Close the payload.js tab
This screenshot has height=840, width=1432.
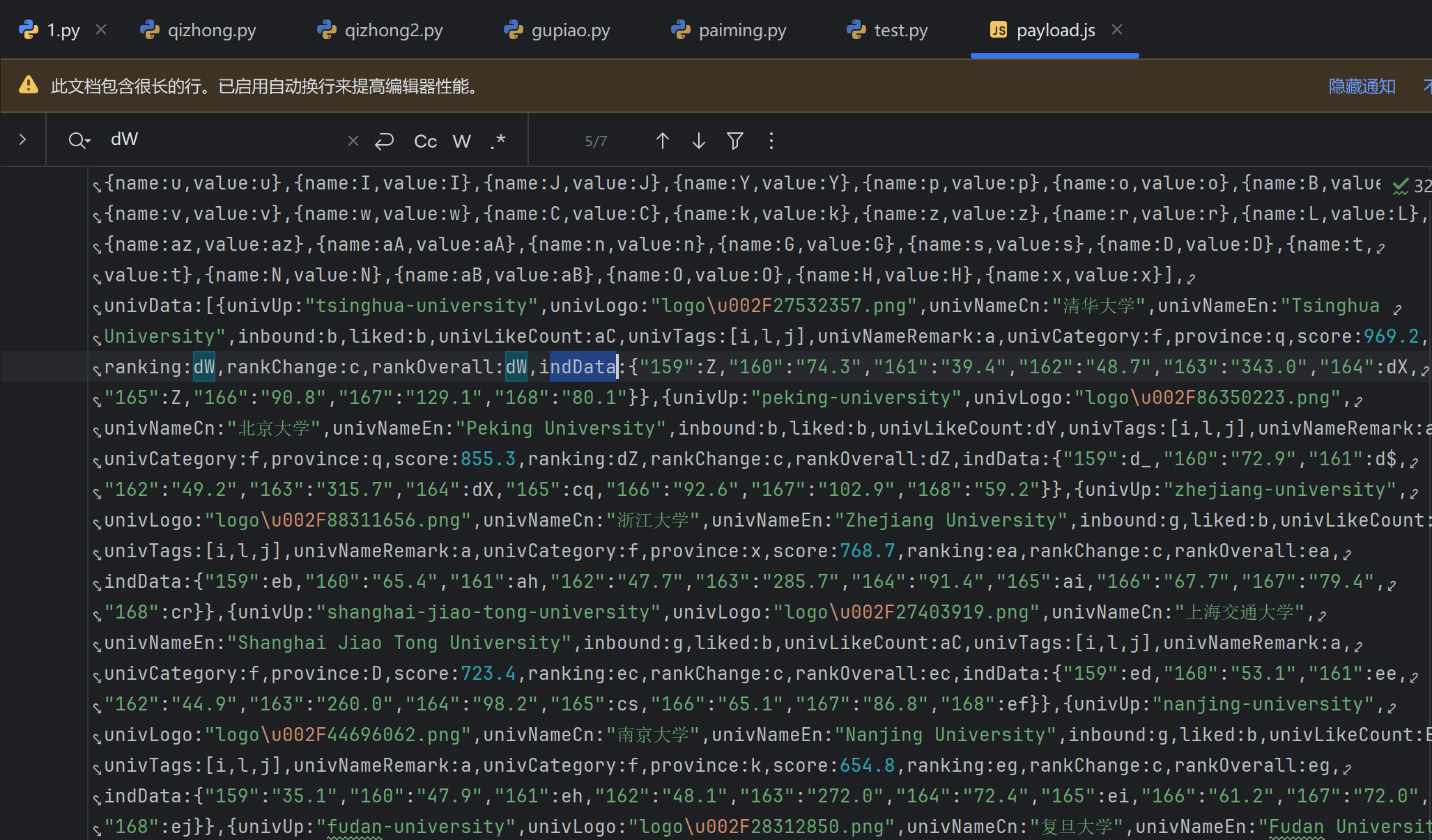1117,29
